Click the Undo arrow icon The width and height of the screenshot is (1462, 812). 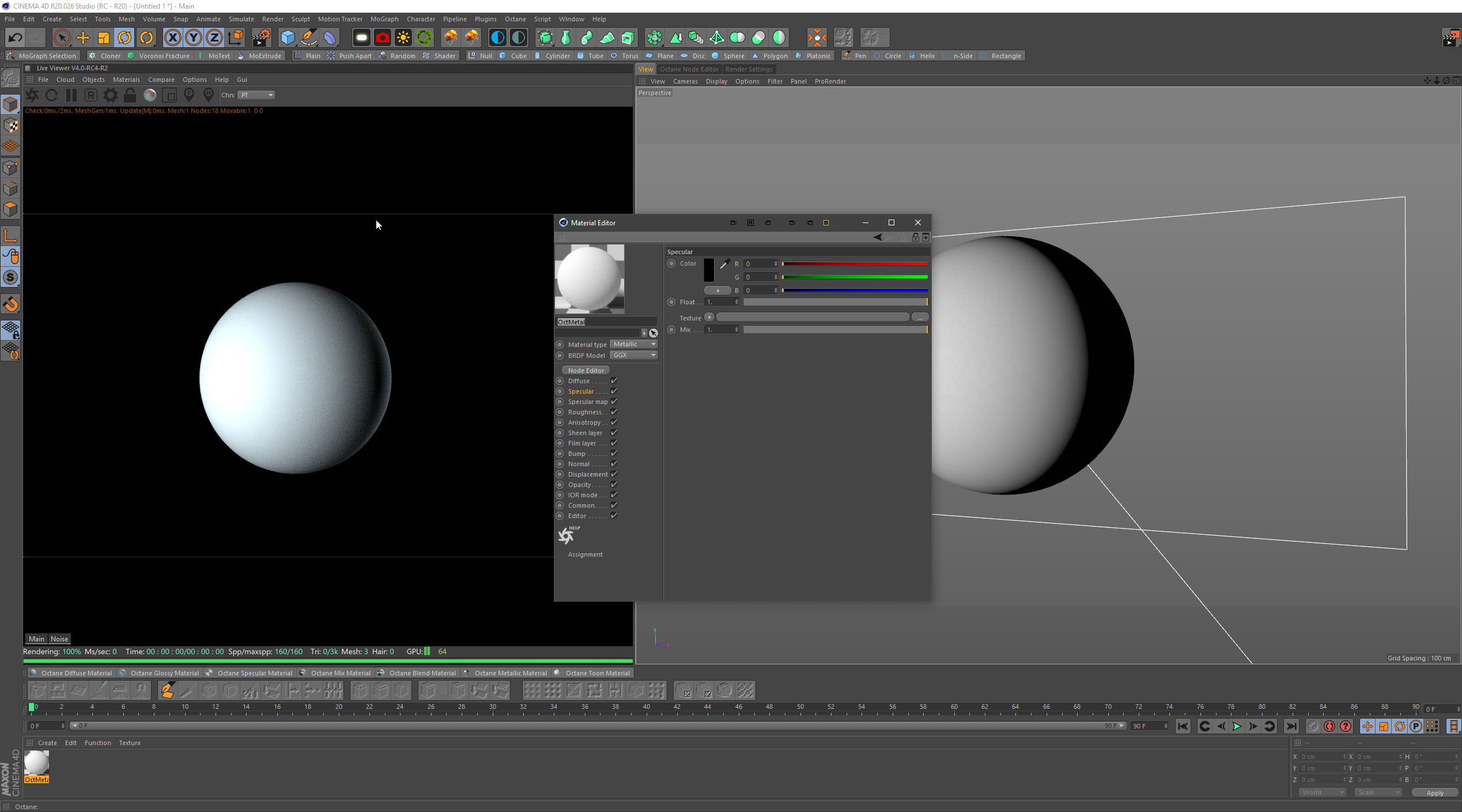[15, 38]
